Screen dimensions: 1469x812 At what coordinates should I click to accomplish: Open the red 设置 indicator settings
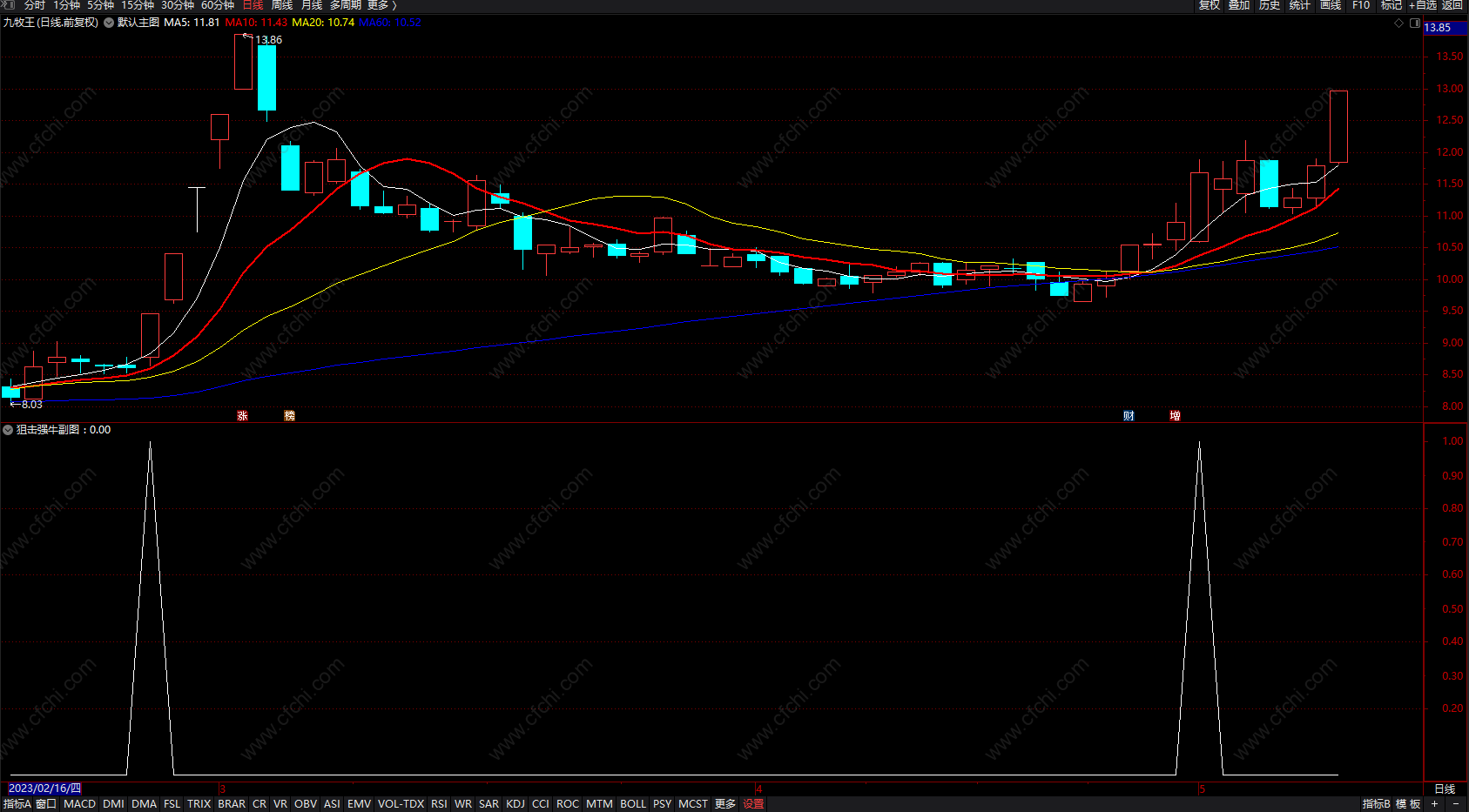coord(754,804)
